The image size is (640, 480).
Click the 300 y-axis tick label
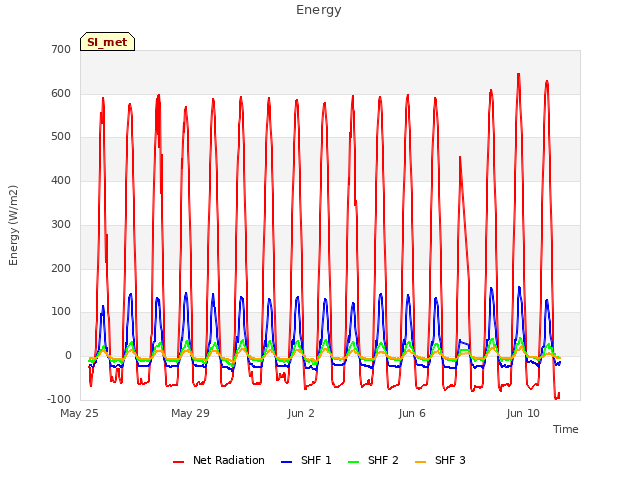[x=61, y=224]
